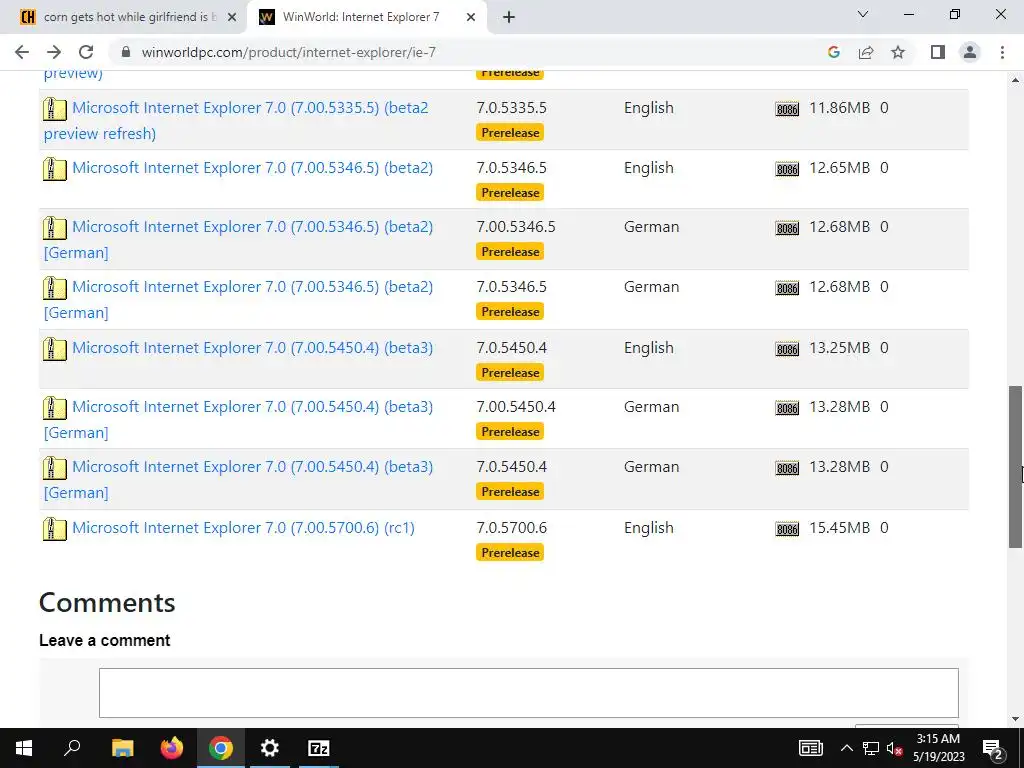This screenshot has height=768, width=1024.
Task: Click zip icon for beta3 English download
Action: [55, 349]
